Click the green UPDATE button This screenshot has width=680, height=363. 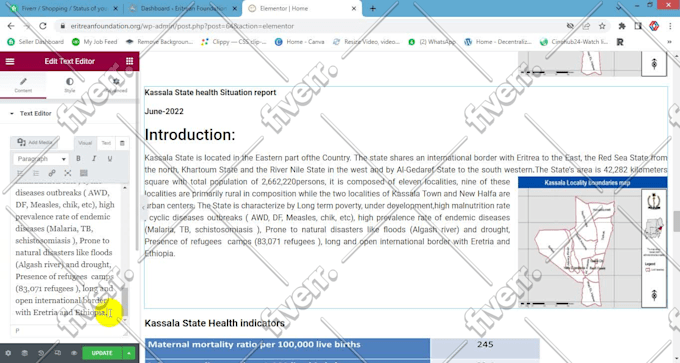click(x=102, y=353)
